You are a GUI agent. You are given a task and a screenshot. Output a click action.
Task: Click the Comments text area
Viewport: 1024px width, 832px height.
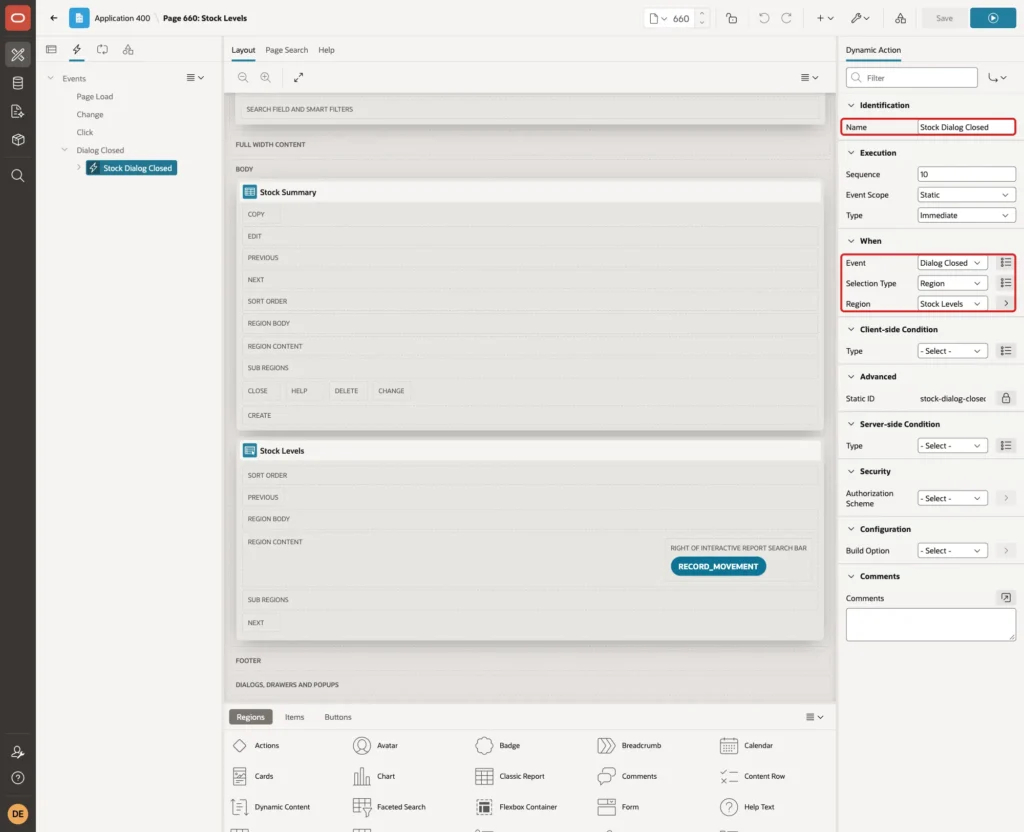click(931, 624)
